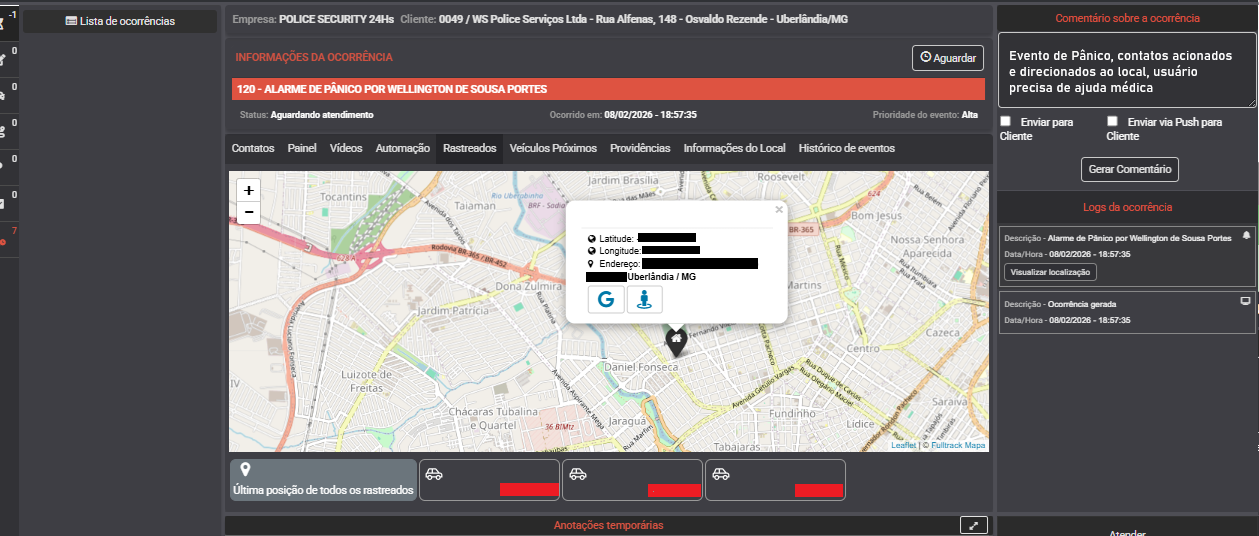This screenshot has width=1259, height=536.
Task: Select status text Aguardando atendimento
Action: point(322,115)
